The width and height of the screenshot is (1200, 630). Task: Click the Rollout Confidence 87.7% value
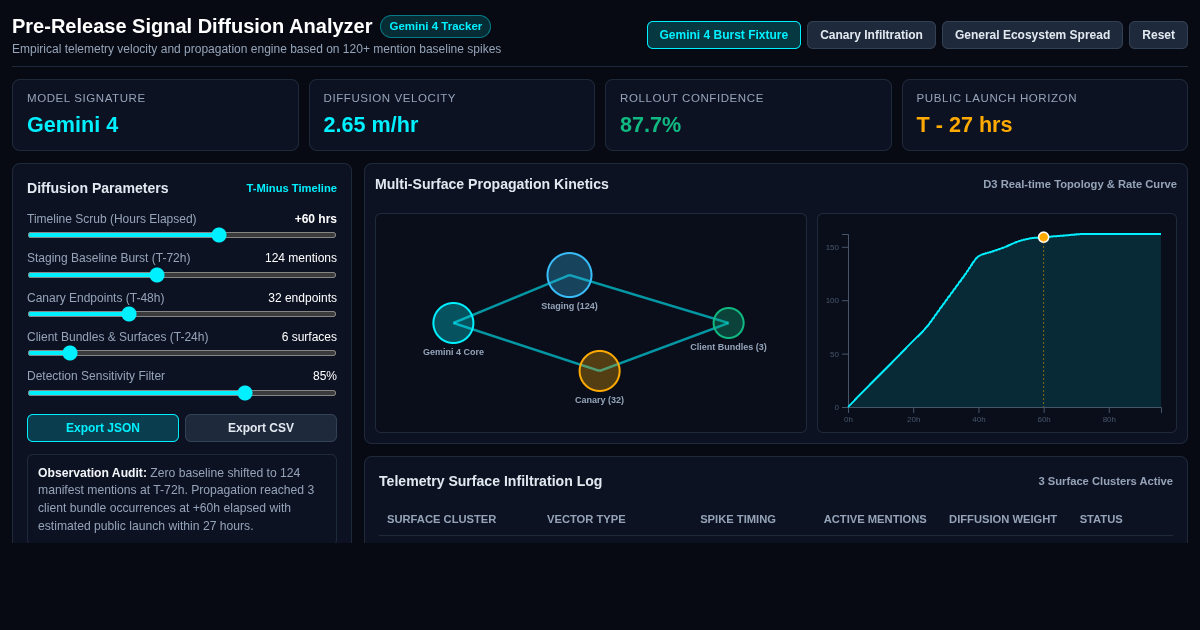650,125
